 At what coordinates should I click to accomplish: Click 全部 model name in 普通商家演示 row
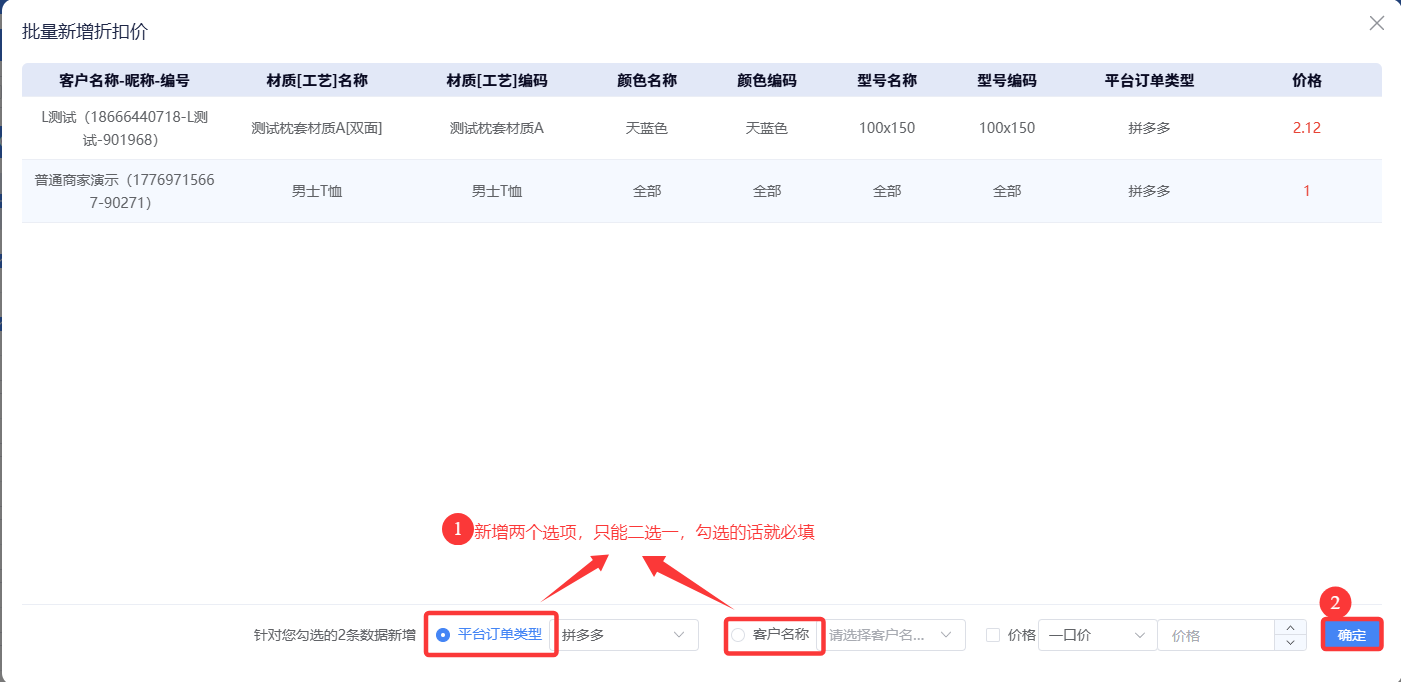click(x=887, y=191)
